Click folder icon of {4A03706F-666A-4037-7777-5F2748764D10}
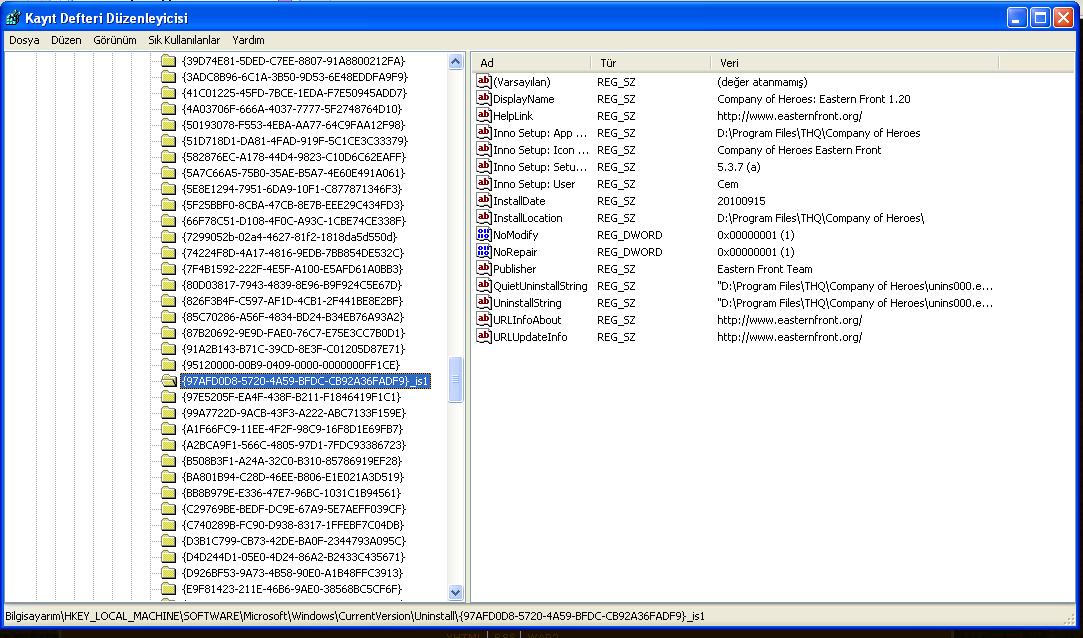 169,108
